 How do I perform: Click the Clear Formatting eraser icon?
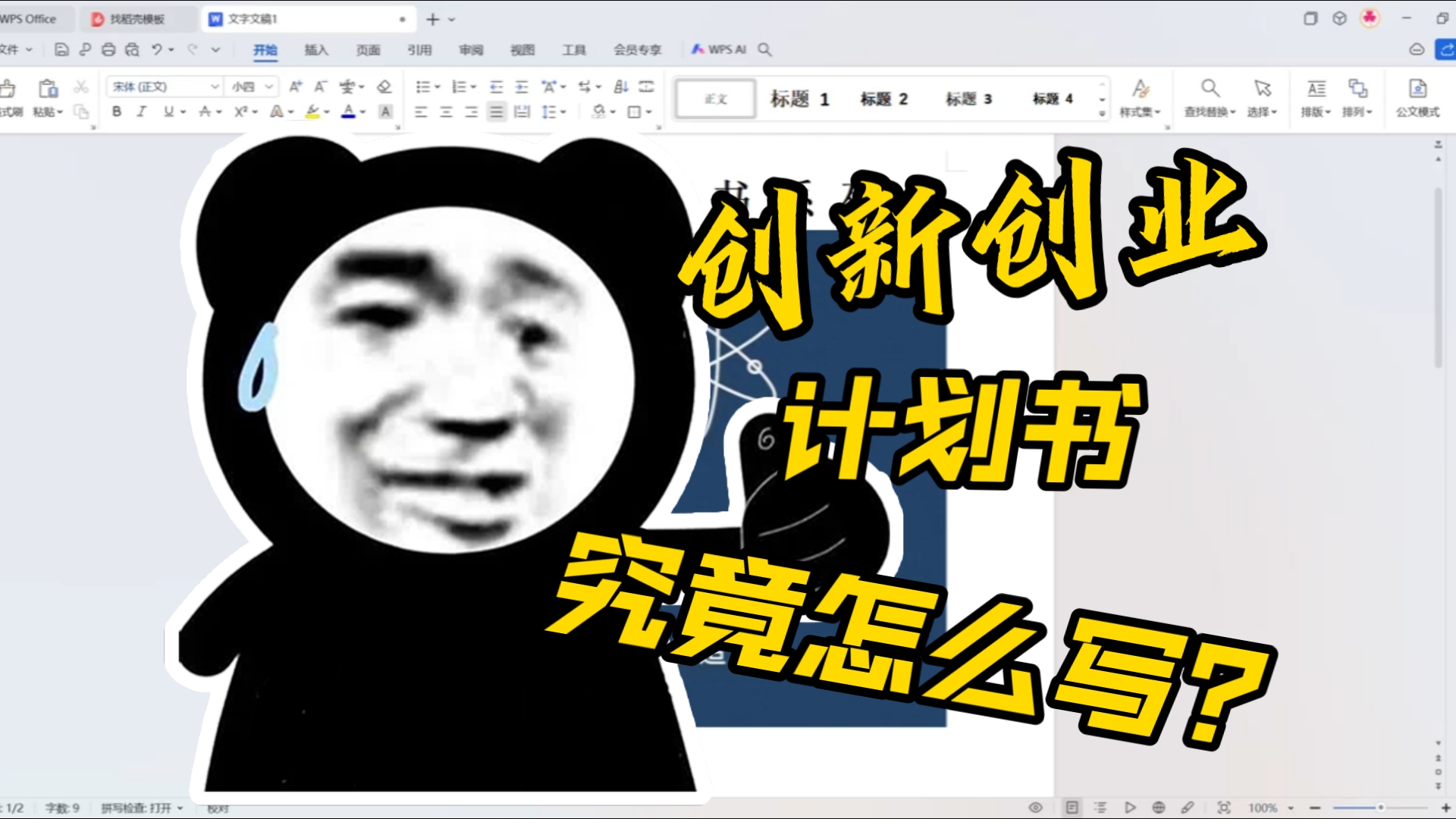click(x=384, y=87)
